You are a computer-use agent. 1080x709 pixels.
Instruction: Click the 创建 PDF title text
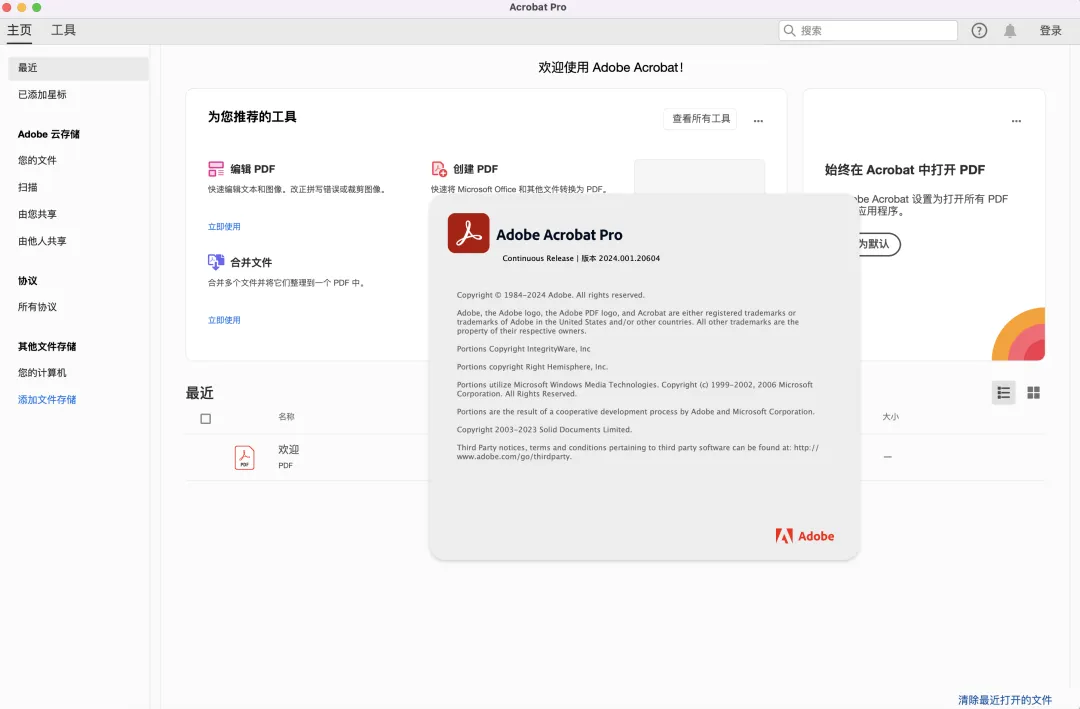point(475,169)
